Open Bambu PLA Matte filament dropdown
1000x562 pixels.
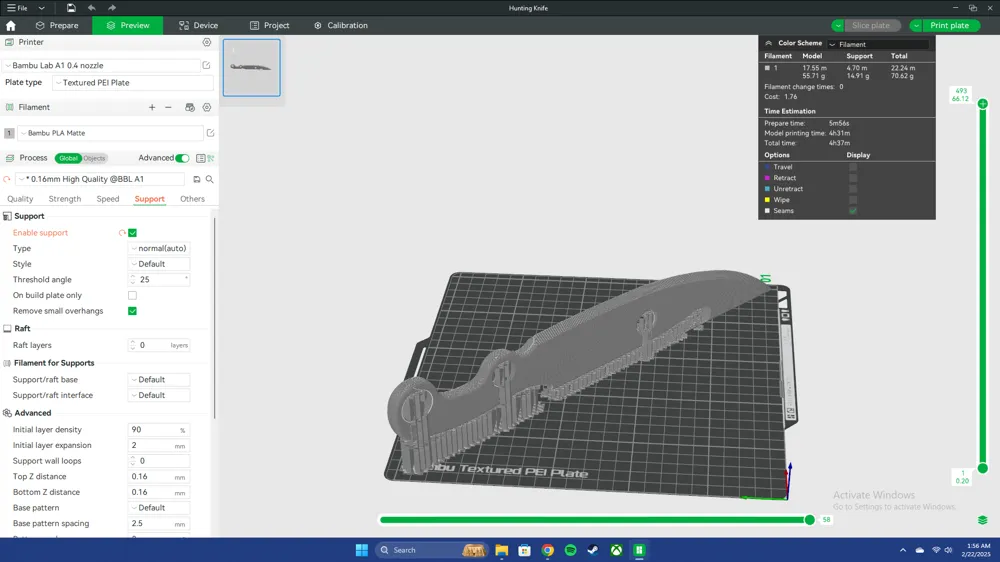(110, 133)
